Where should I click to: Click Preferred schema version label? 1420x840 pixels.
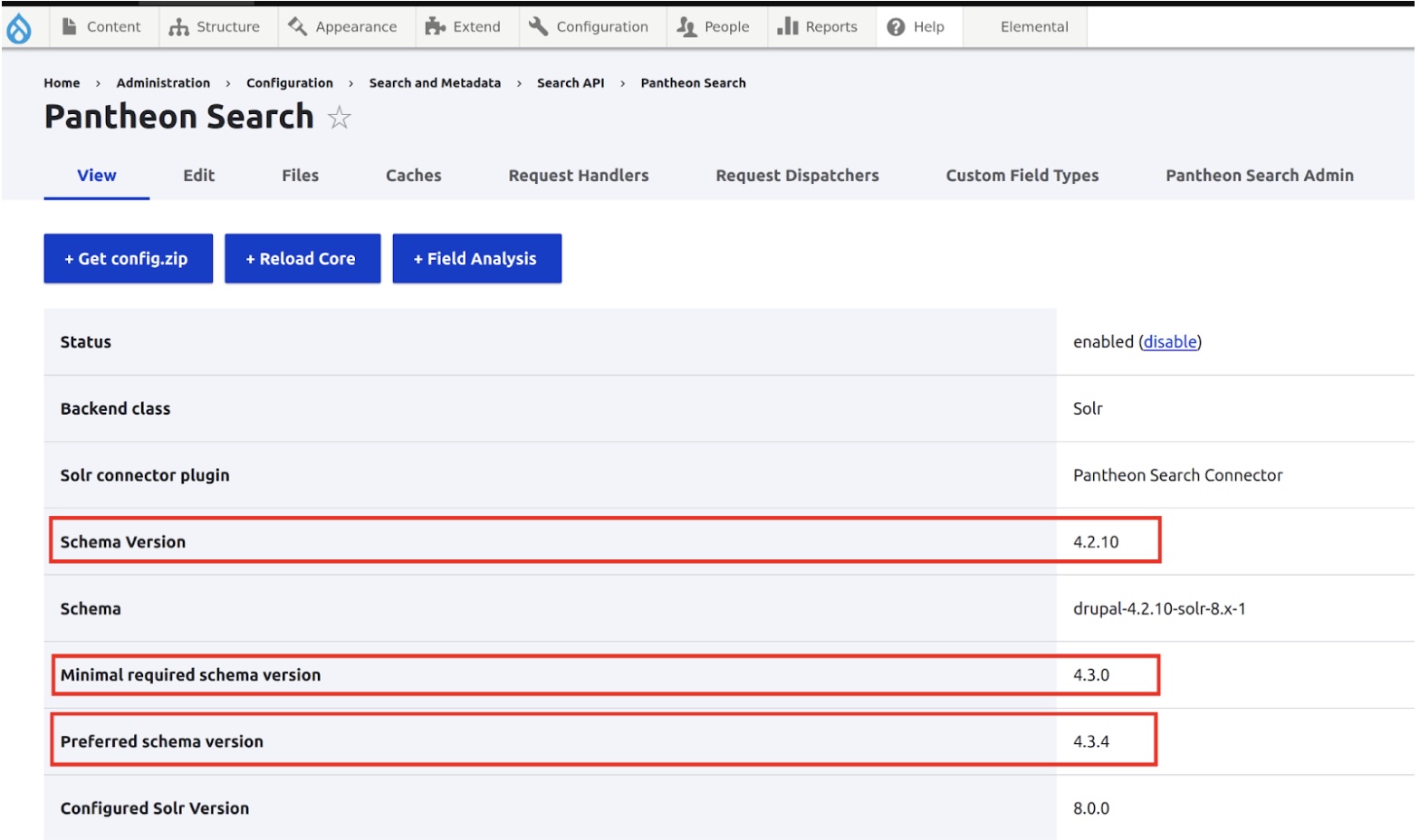162,742
